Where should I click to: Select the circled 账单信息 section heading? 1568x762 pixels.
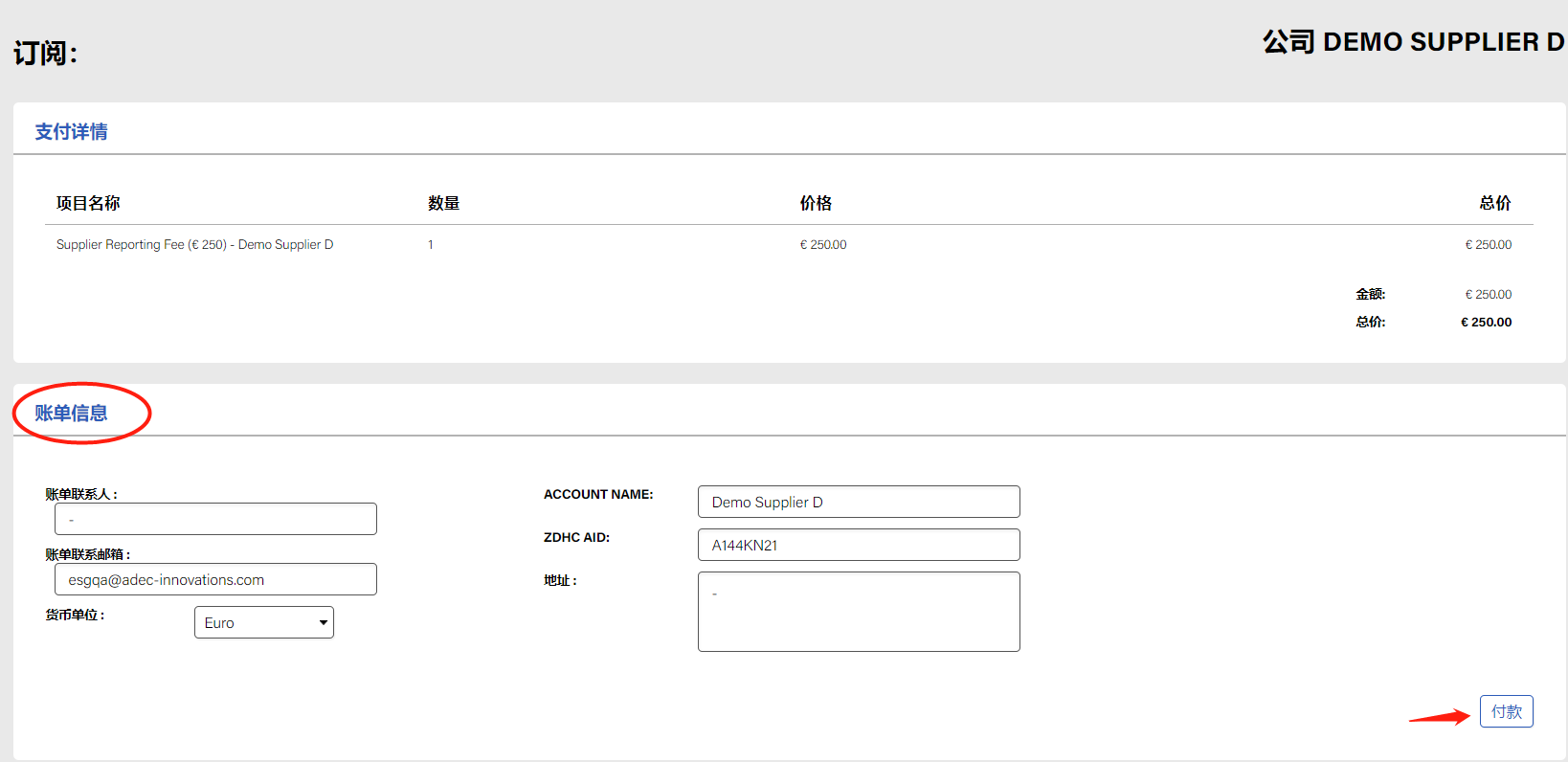(x=72, y=414)
